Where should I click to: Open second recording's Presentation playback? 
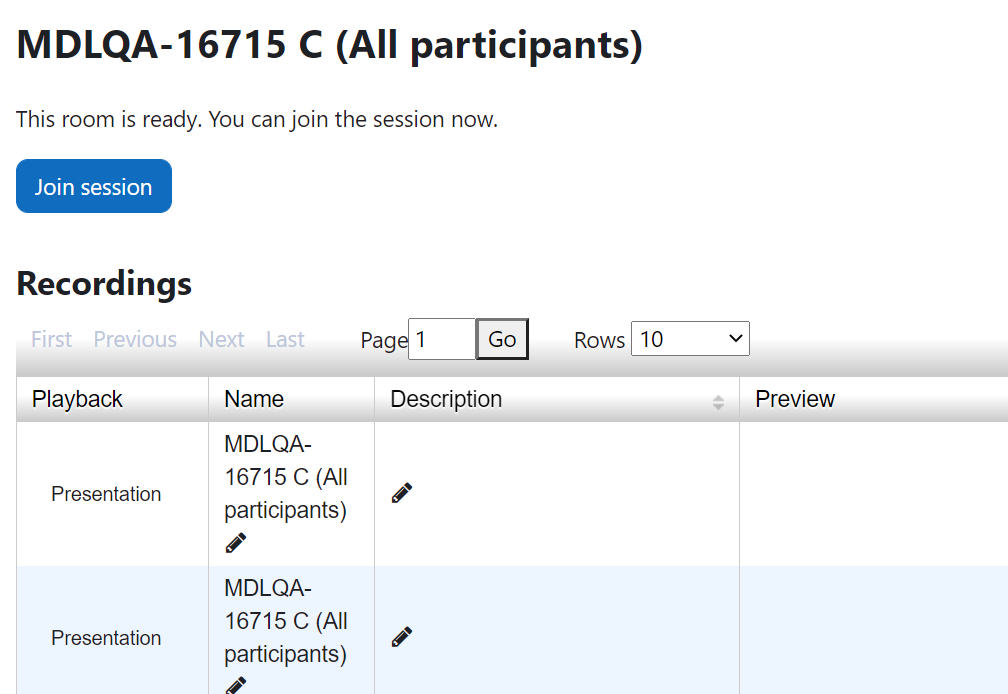coord(106,638)
